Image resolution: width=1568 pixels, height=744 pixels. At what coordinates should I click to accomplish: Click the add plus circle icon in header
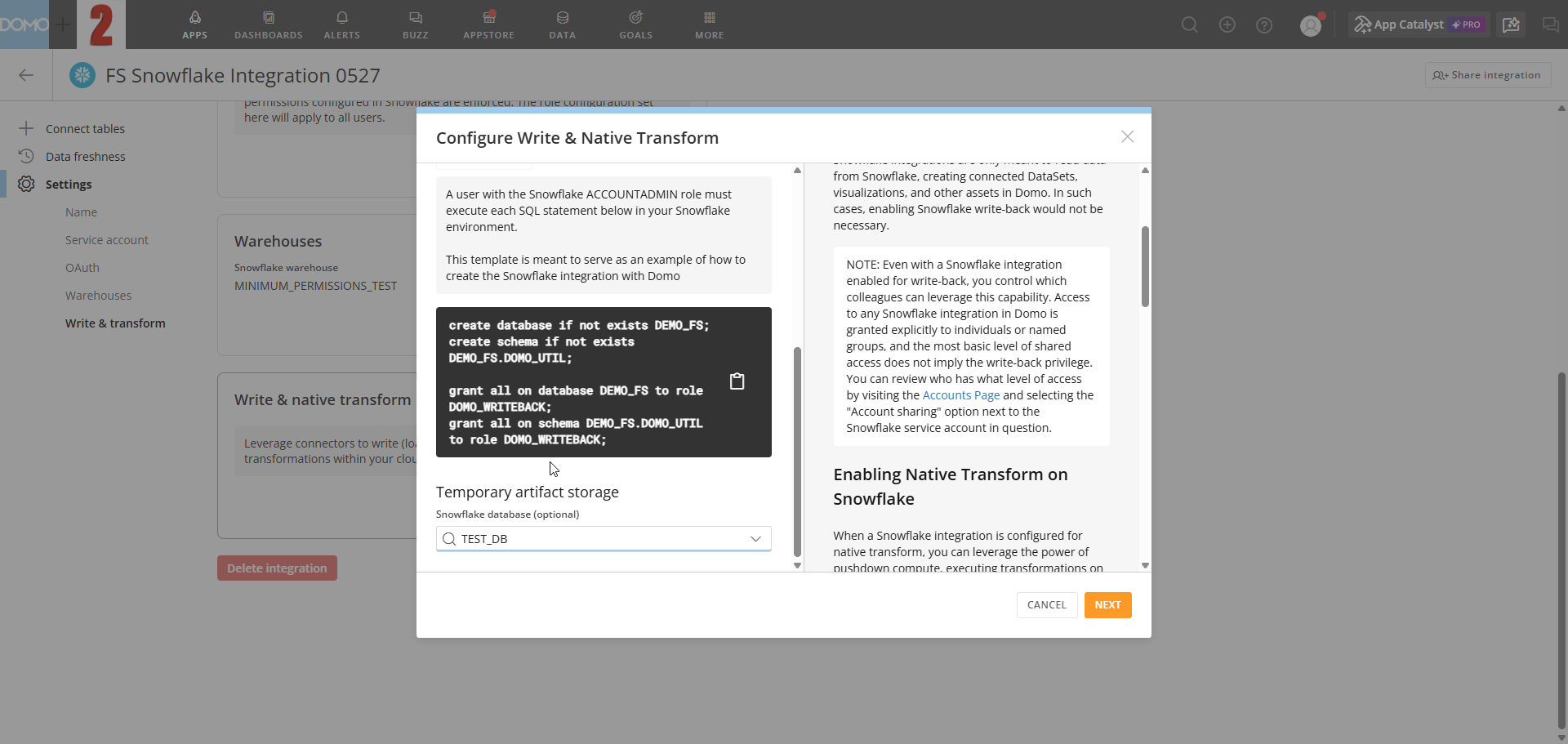(x=1227, y=25)
